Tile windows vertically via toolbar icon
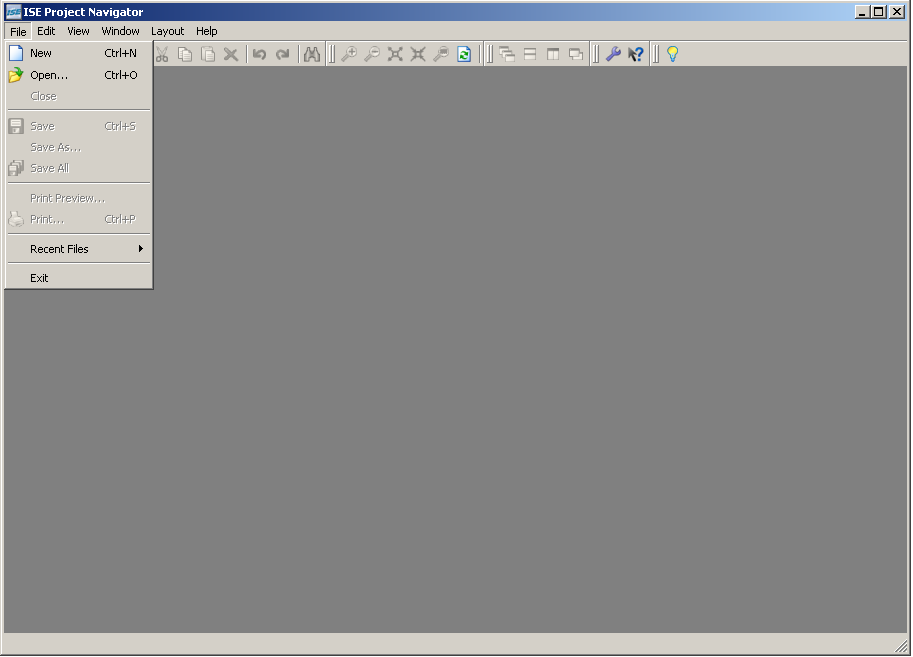 [x=553, y=54]
